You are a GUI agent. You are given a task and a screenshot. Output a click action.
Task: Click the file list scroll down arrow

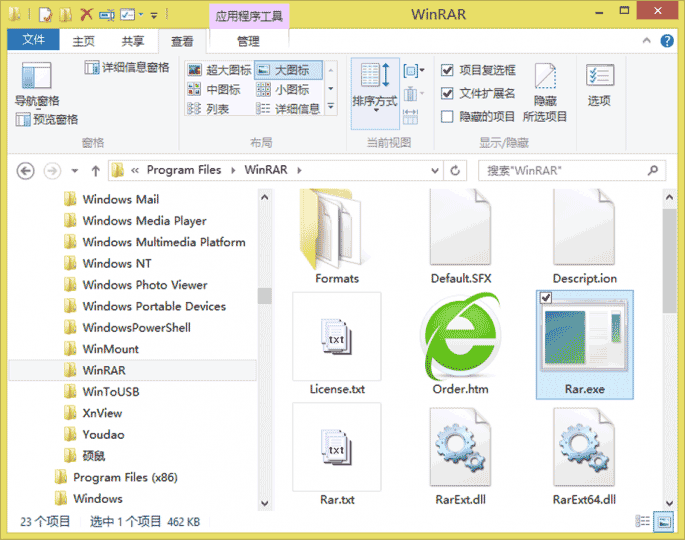point(669,503)
